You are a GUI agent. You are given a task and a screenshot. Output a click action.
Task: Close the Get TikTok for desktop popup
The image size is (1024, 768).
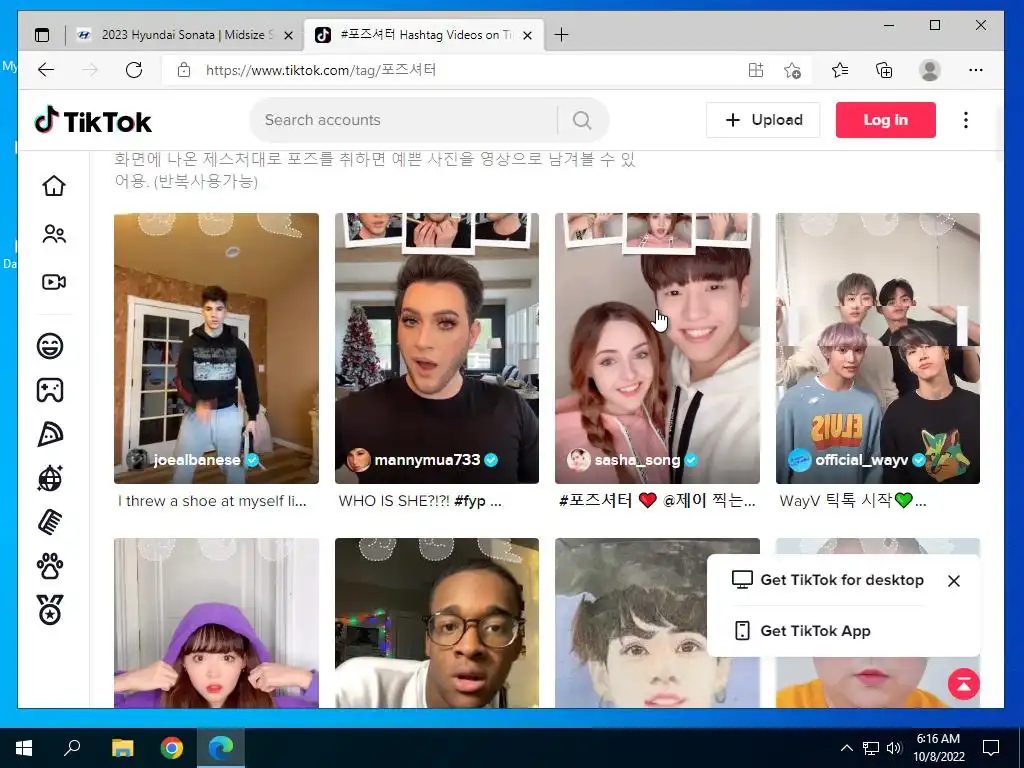pyautogui.click(x=953, y=581)
